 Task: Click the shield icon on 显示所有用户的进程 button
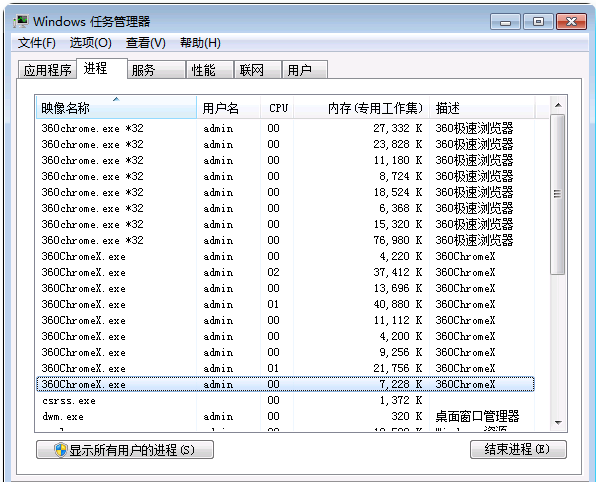(60, 450)
